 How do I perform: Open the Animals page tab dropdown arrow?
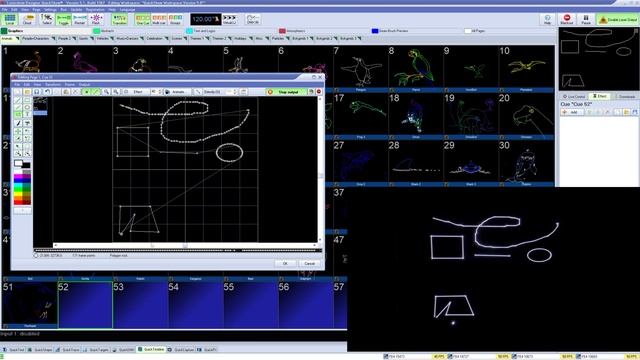pos(17,38)
